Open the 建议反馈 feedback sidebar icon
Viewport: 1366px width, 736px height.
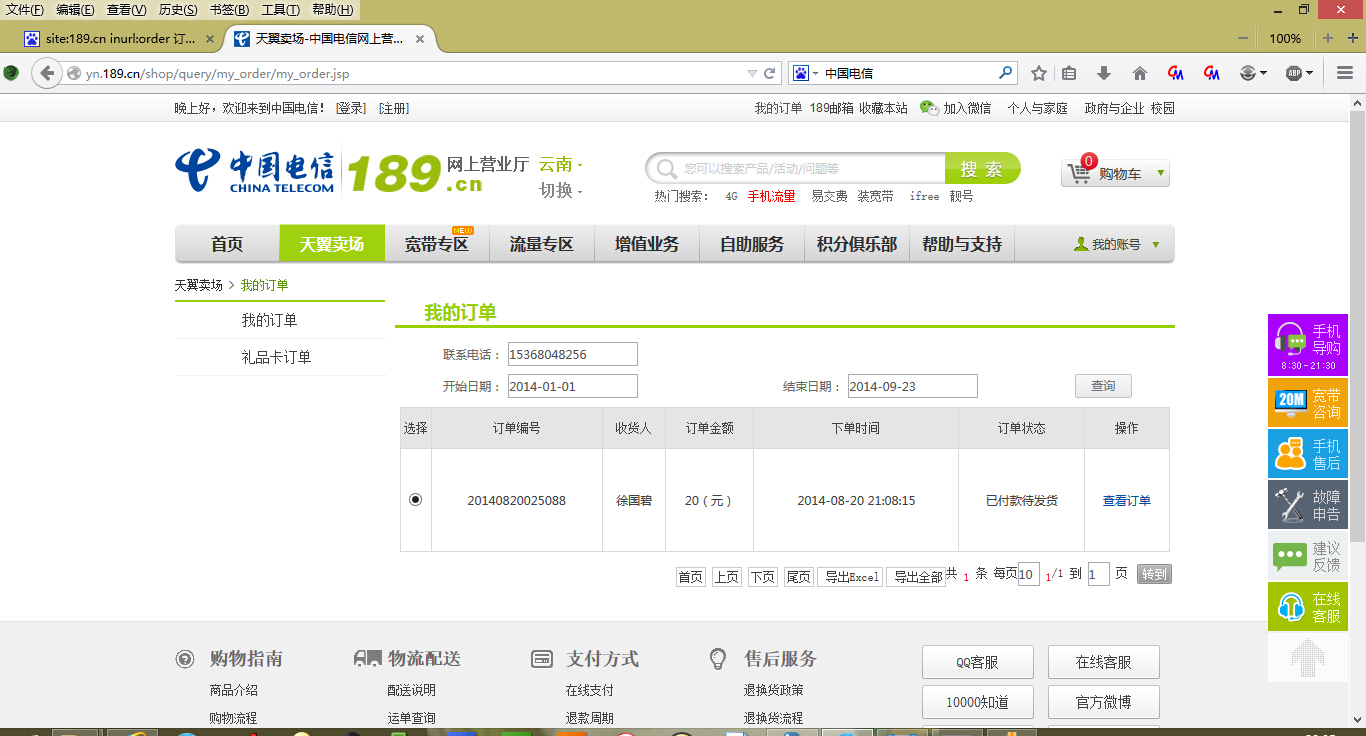(x=1307, y=556)
